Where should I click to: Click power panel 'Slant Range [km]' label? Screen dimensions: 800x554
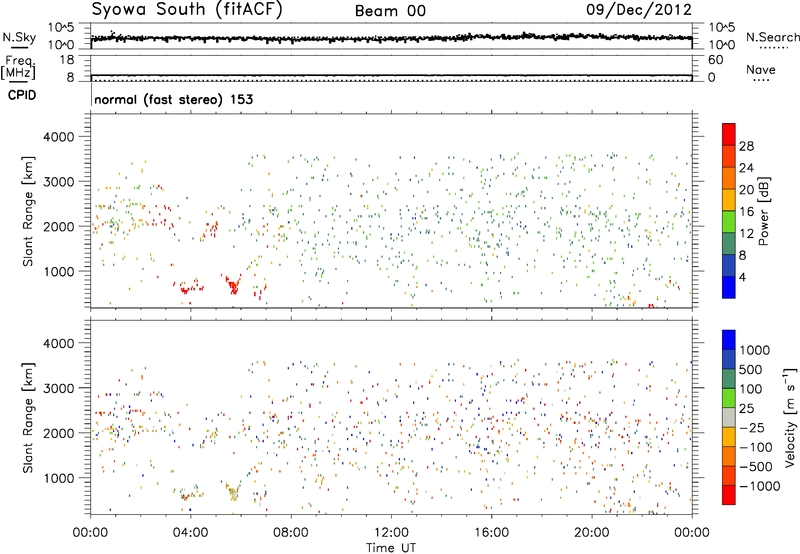[28, 211]
